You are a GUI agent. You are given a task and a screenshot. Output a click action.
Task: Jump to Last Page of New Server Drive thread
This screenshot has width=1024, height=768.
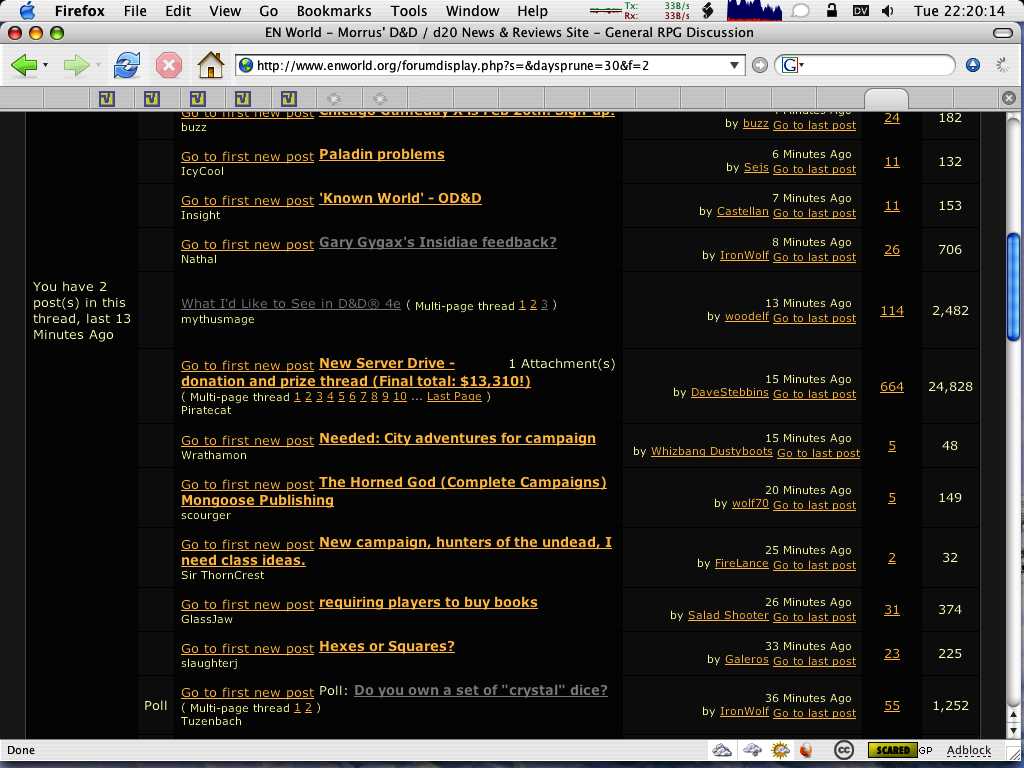pos(454,396)
